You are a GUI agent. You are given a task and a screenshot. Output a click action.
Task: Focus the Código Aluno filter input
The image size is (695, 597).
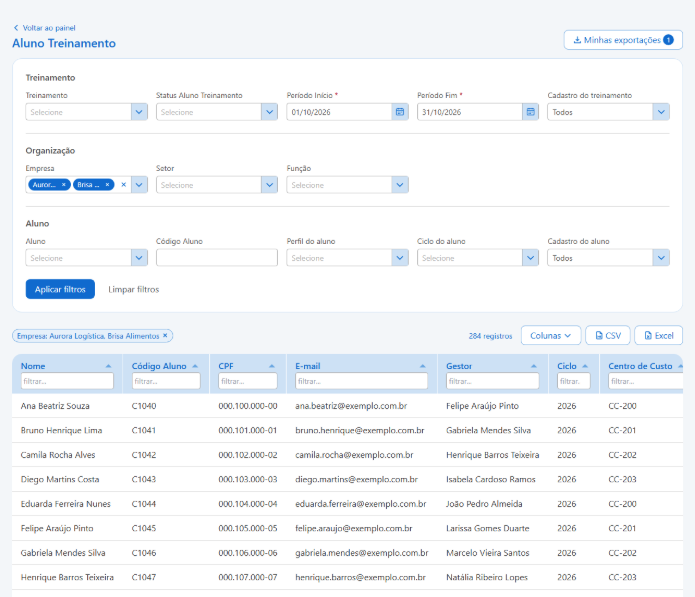[217, 258]
